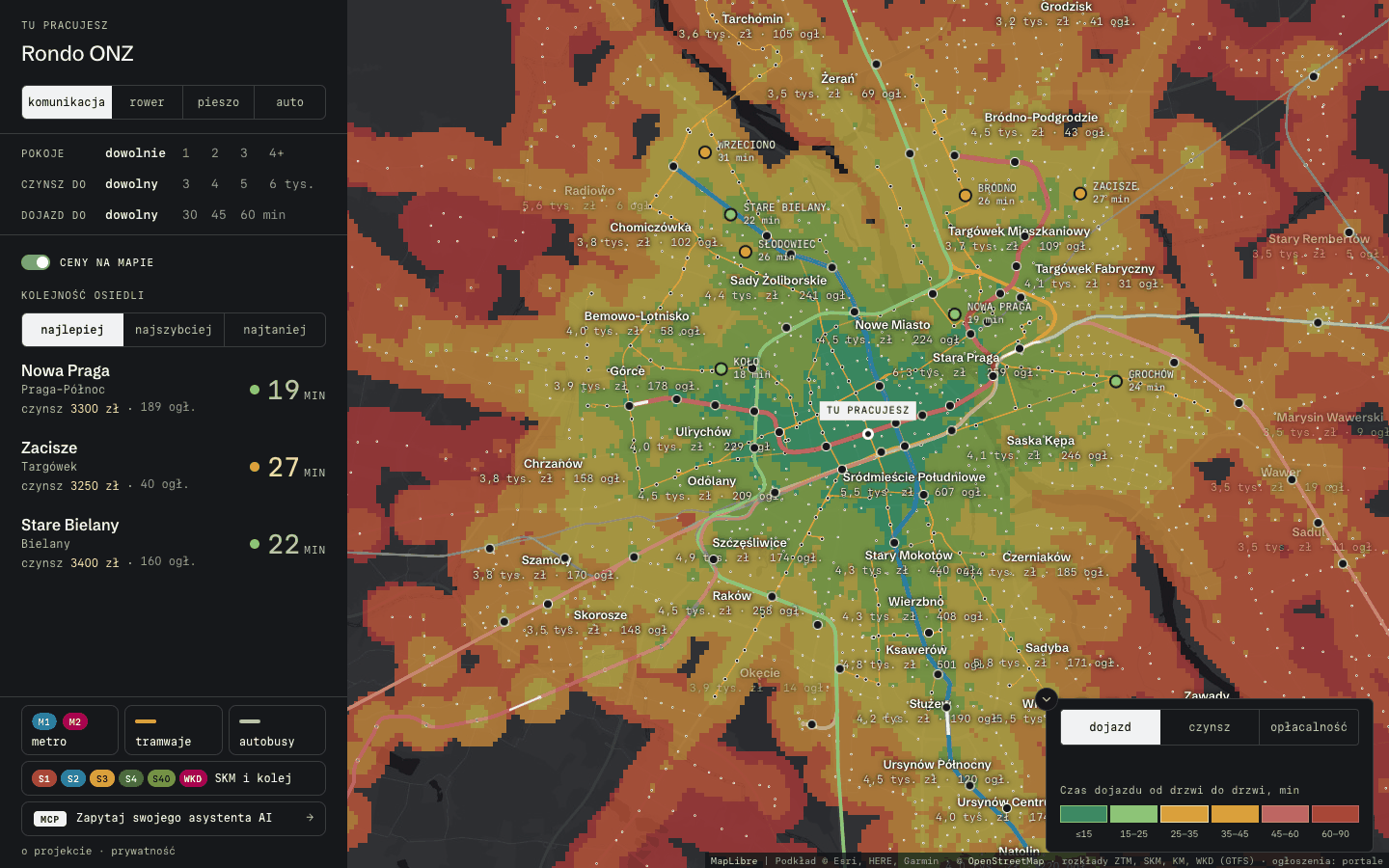Click the WKD rail line badge
Image resolution: width=1389 pixels, height=868 pixels.
pos(193,778)
